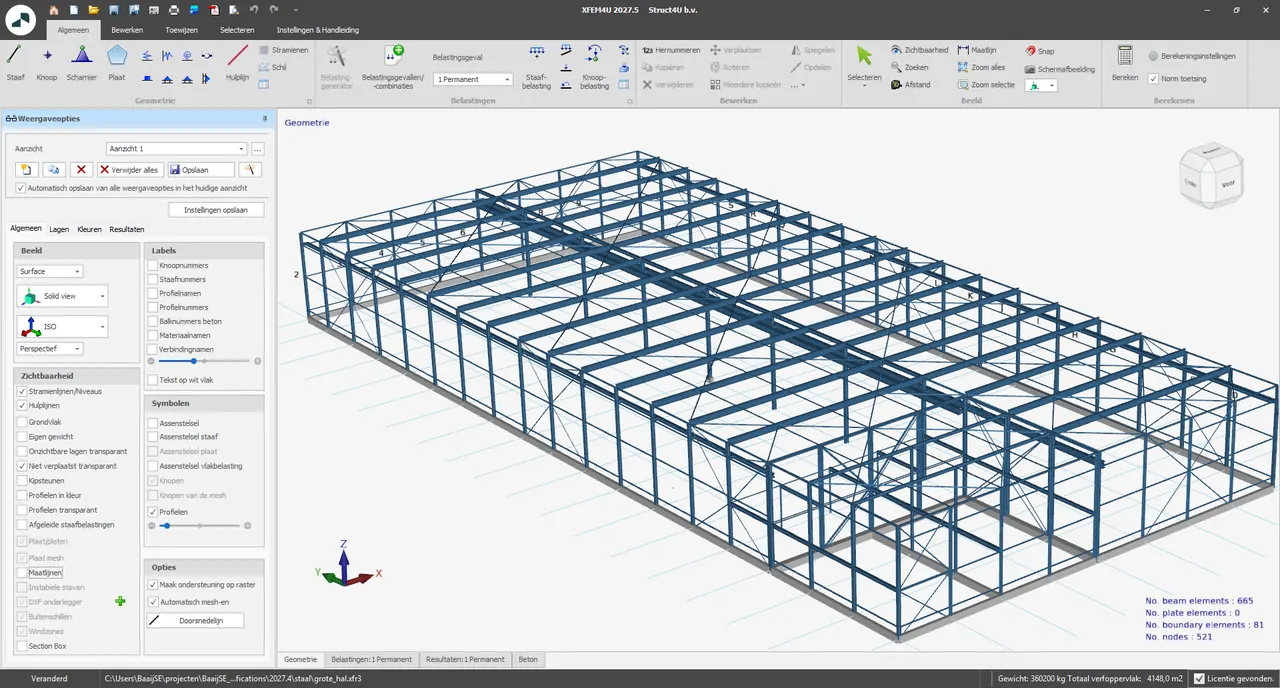Screen dimensions: 1280x688
Task: Click the Schil shell tool
Action: (272, 67)
